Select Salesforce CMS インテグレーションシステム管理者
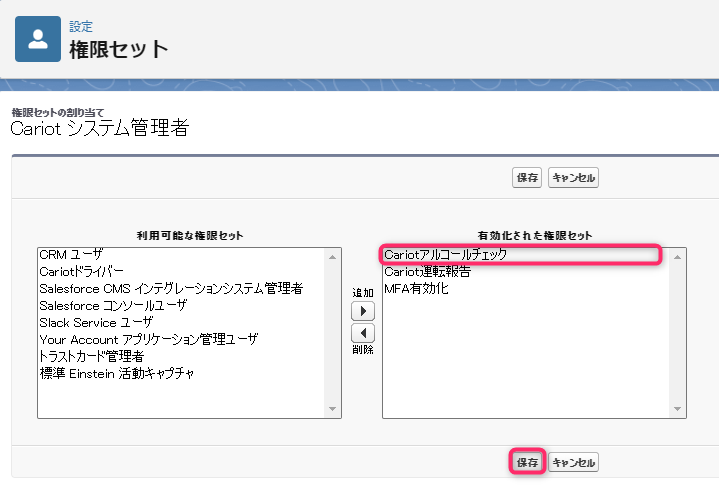 181,288
